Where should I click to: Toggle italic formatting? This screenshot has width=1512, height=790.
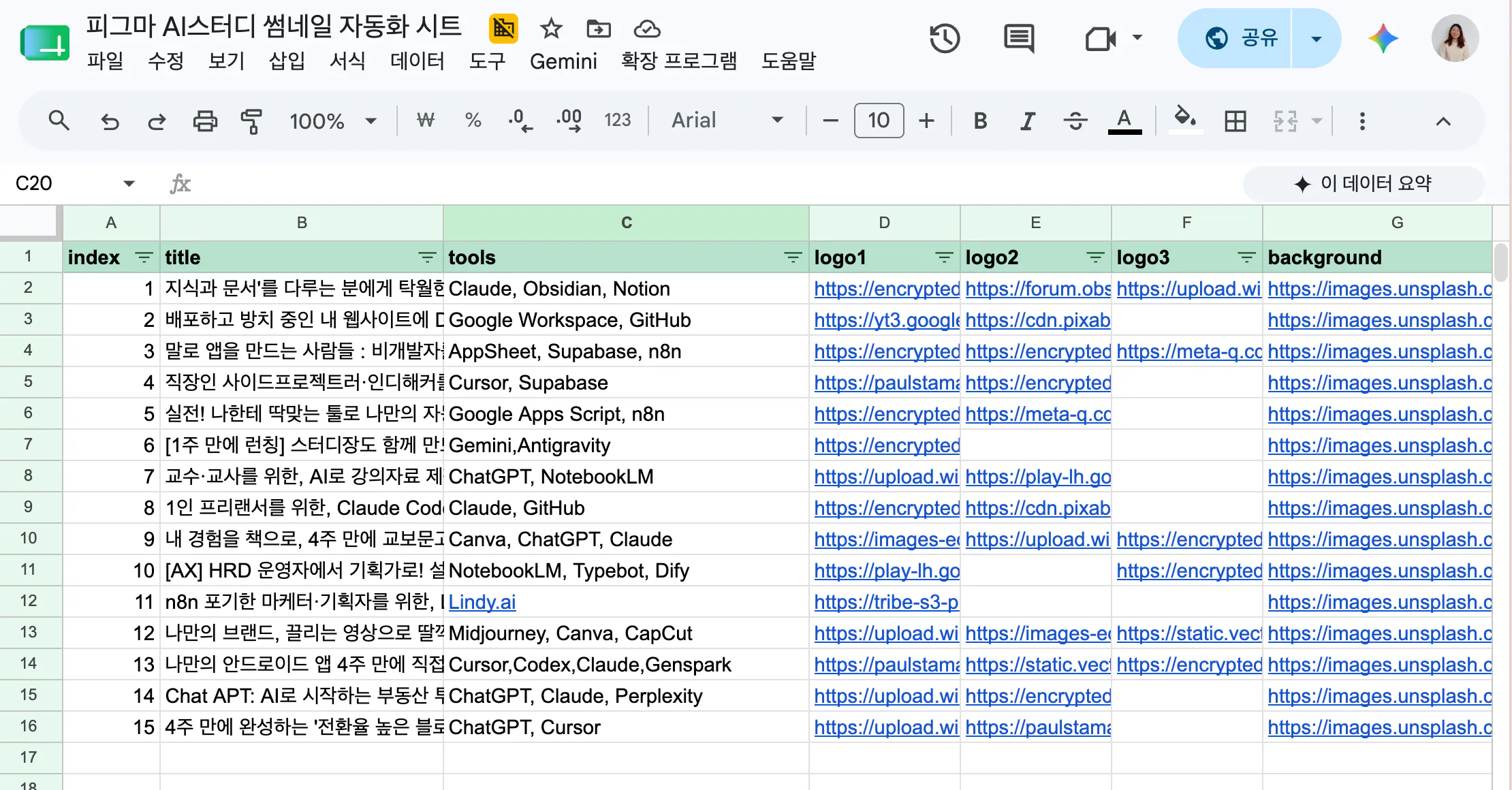pyautogui.click(x=1027, y=121)
